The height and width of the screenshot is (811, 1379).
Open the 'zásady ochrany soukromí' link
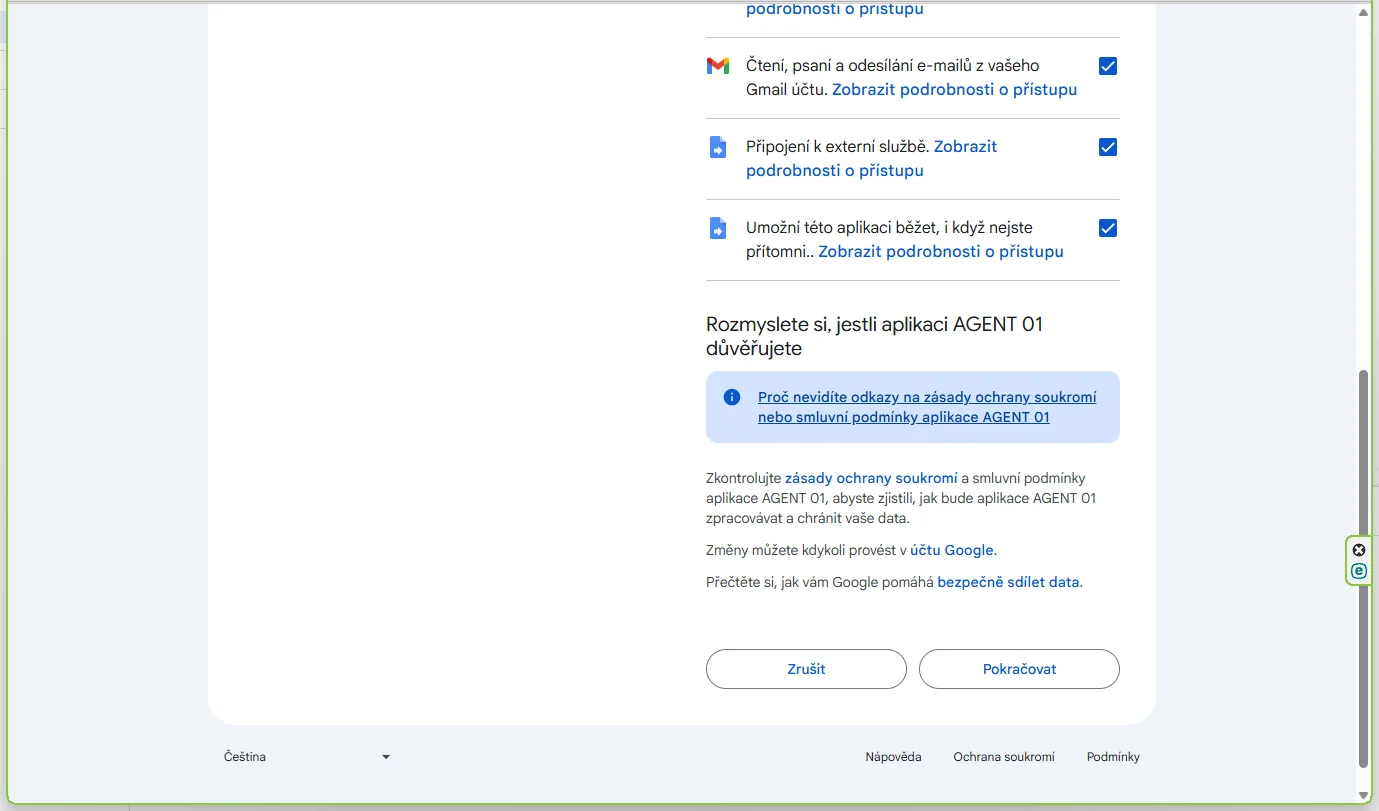871,478
